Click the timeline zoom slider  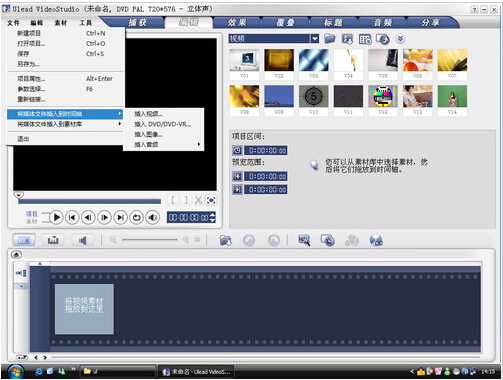tap(149, 240)
